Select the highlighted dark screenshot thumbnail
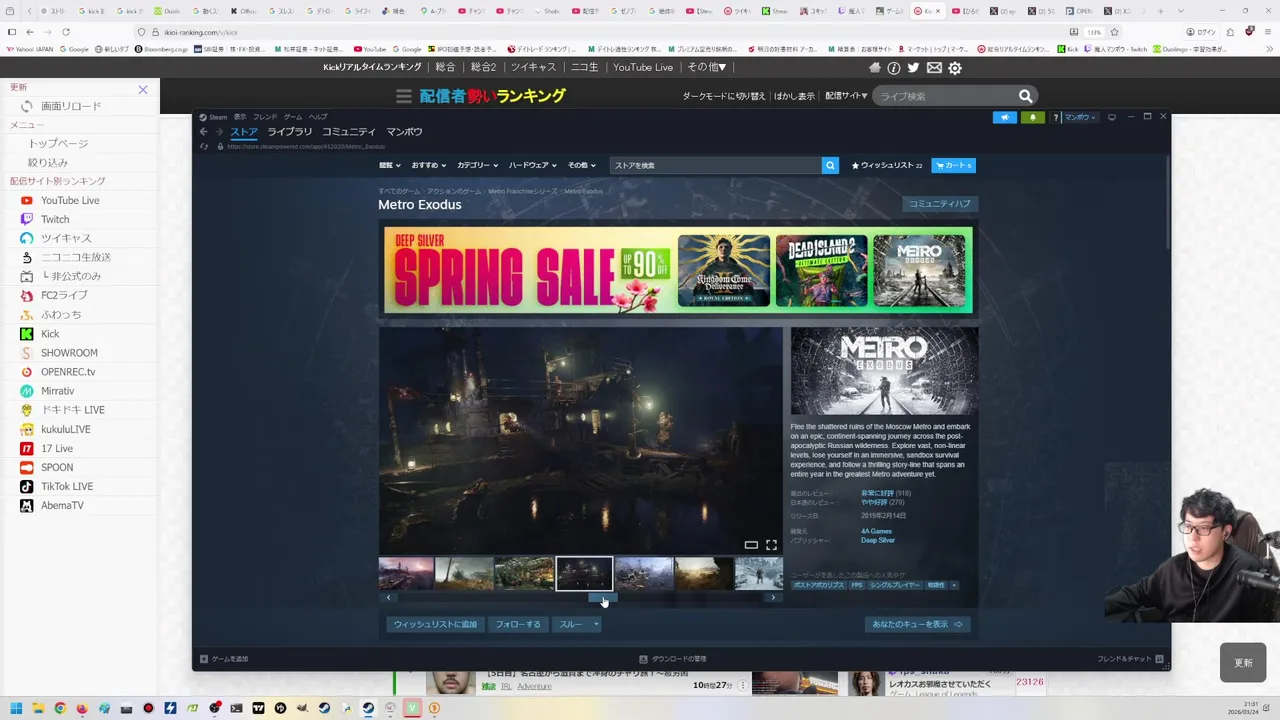The width and height of the screenshot is (1280, 720). (584, 574)
